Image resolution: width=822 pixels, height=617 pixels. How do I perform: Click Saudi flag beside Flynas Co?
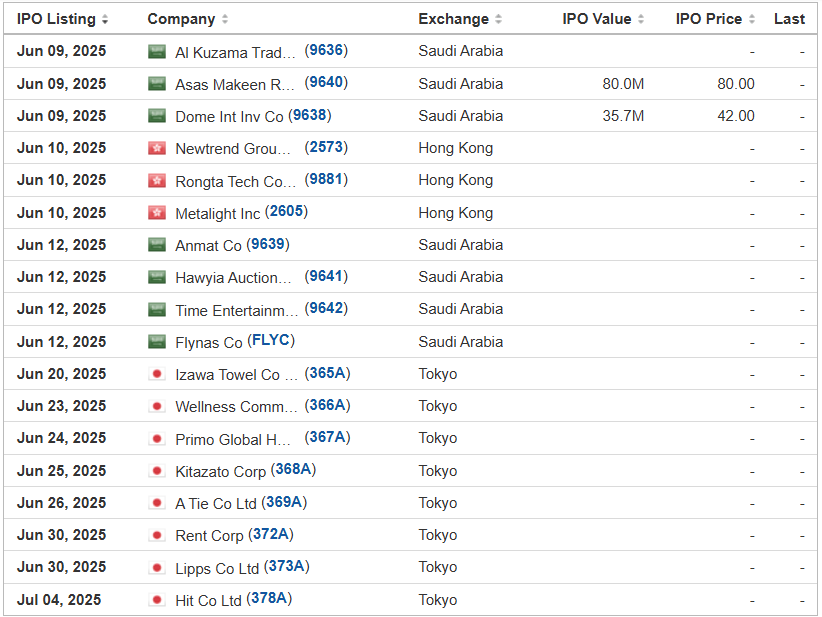pyautogui.click(x=157, y=342)
